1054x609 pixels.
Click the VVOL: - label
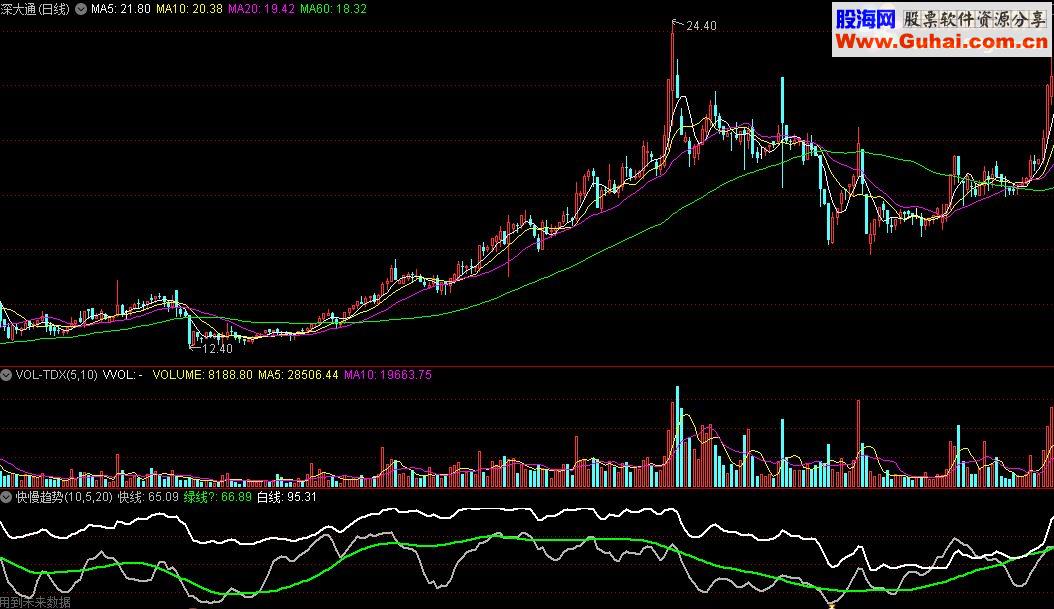click(122, 375)
